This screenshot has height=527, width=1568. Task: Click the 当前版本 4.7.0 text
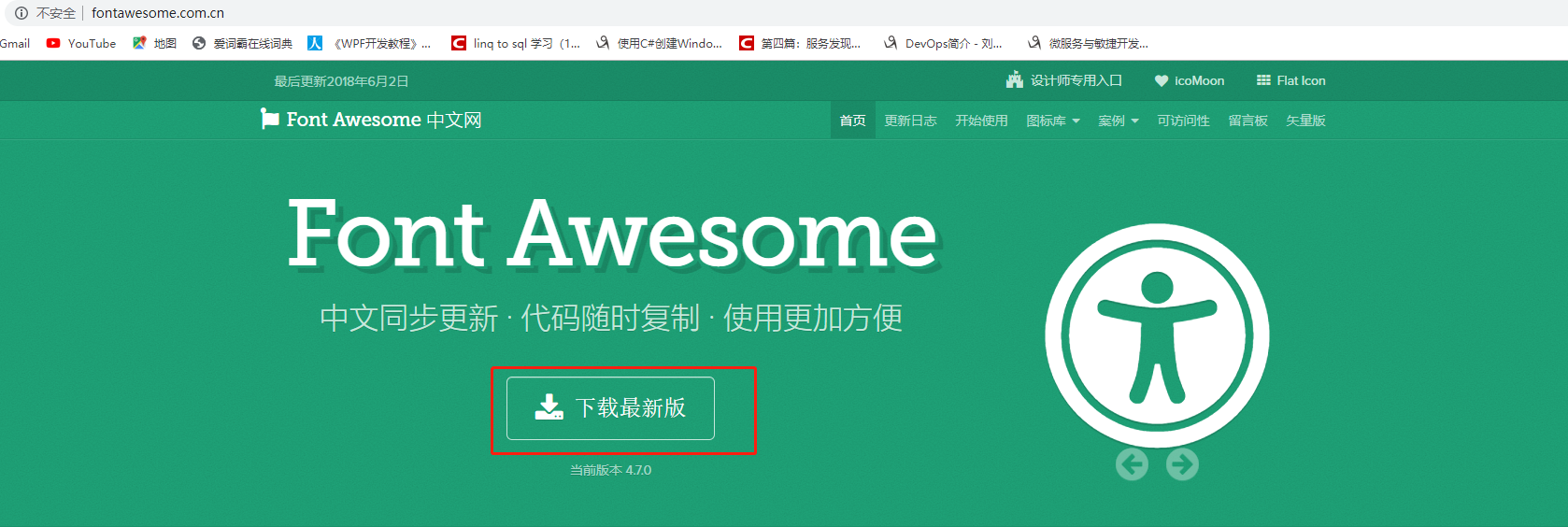click(610, 470)
